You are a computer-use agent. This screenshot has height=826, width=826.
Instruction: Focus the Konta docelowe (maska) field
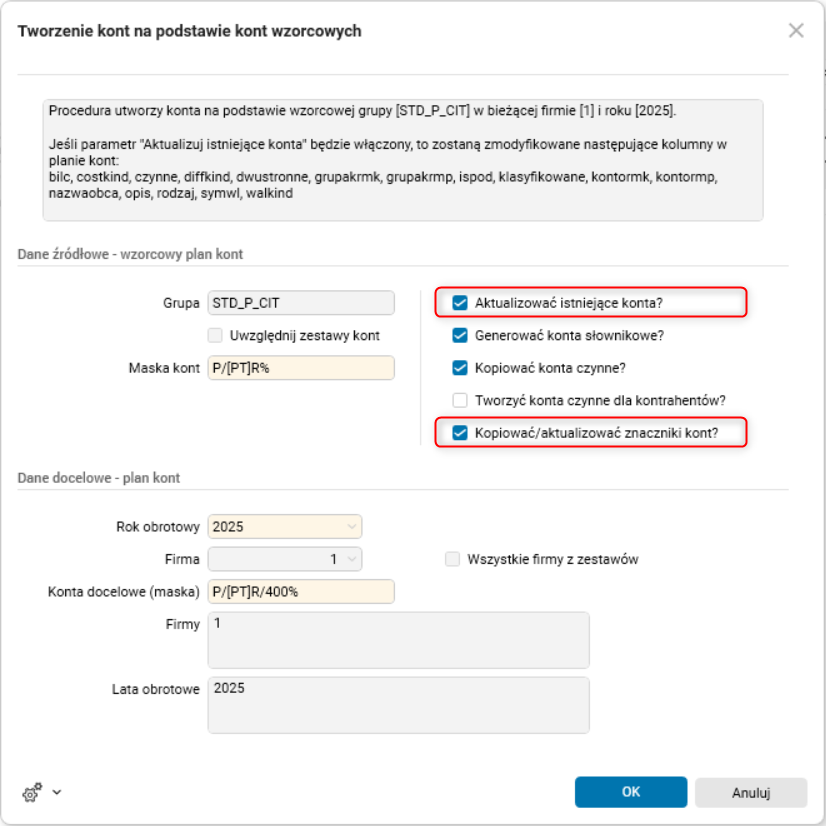coord(300,591)
